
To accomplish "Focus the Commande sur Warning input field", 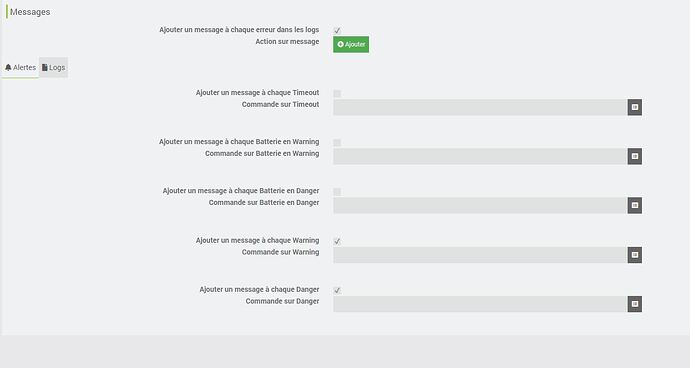I will tap(480, 255).
